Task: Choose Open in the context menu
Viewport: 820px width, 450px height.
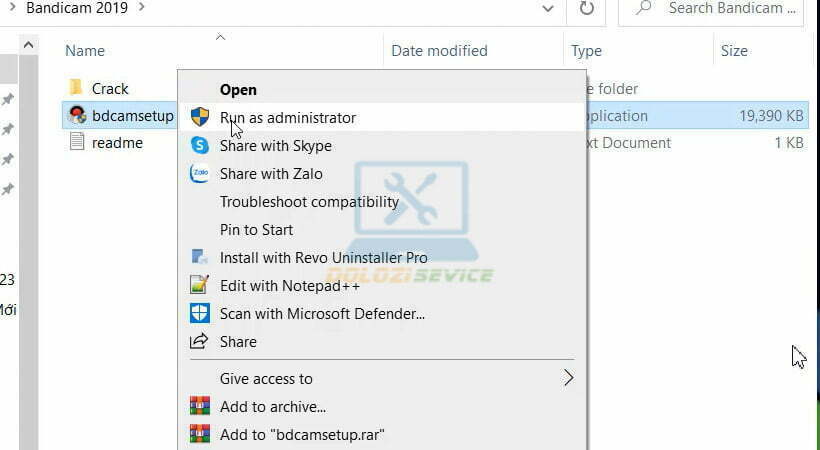Action: [x=238, y=89]
